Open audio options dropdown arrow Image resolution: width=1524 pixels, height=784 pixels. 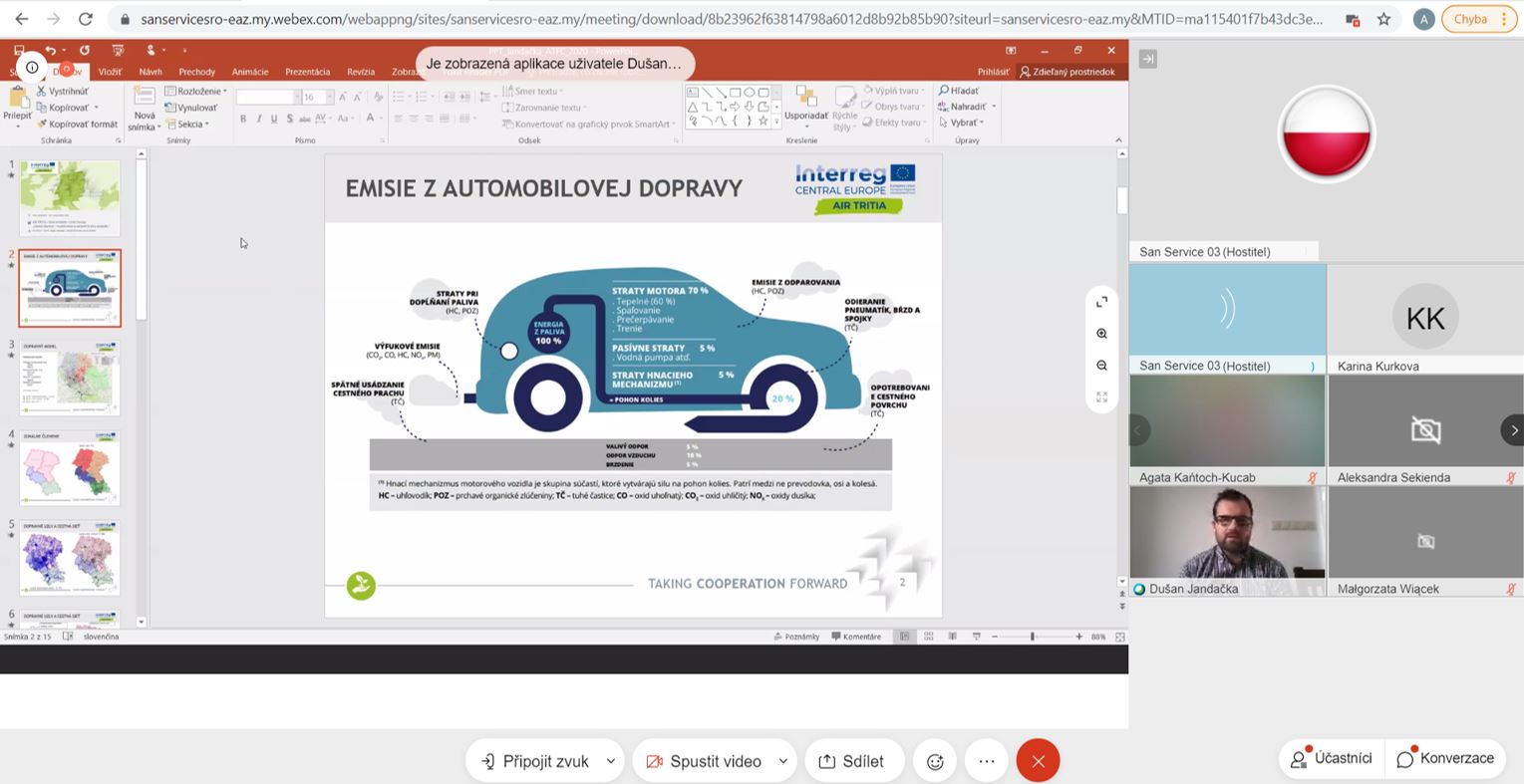611,761
